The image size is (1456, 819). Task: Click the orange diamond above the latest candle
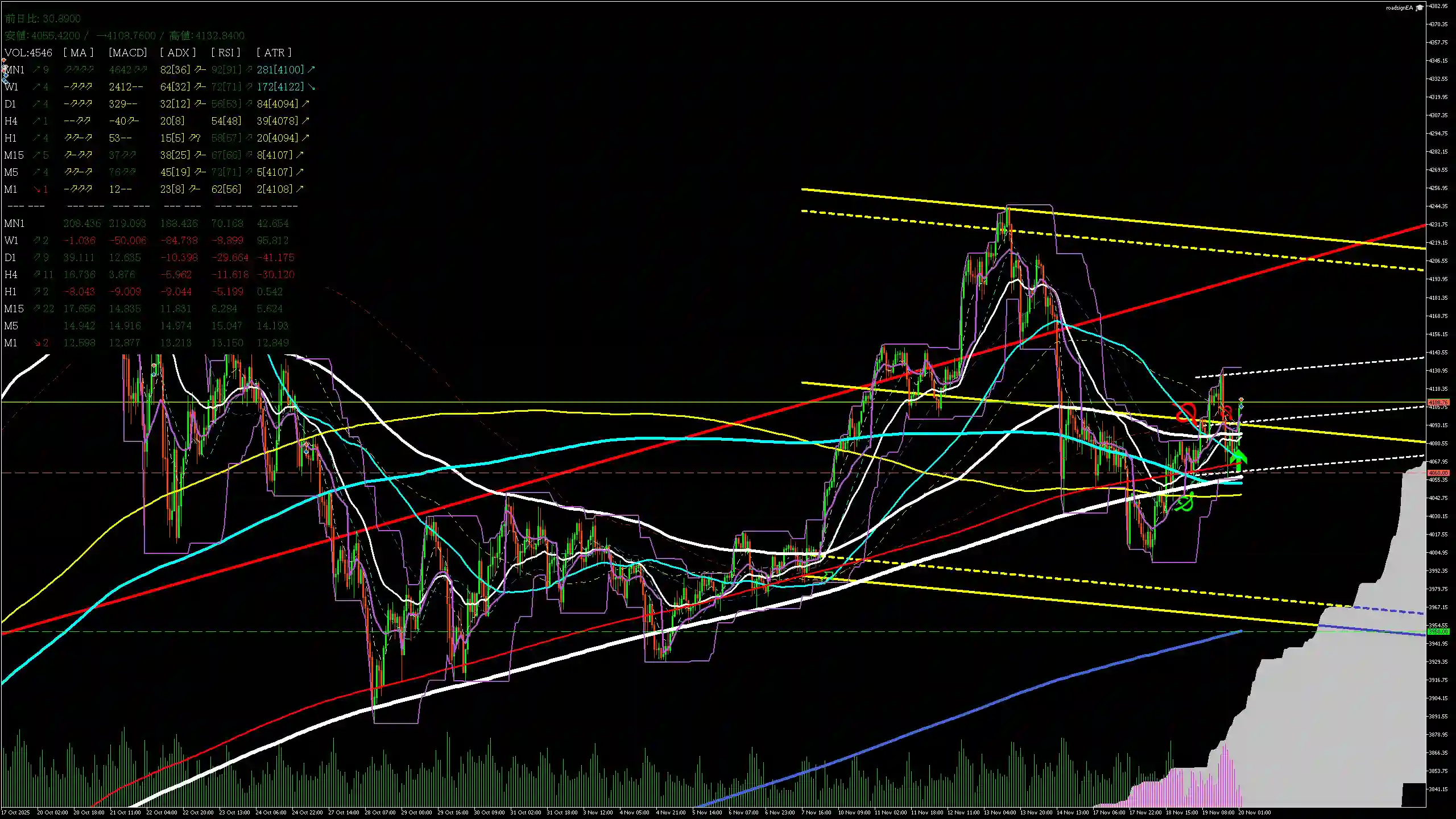[1241, 400]
